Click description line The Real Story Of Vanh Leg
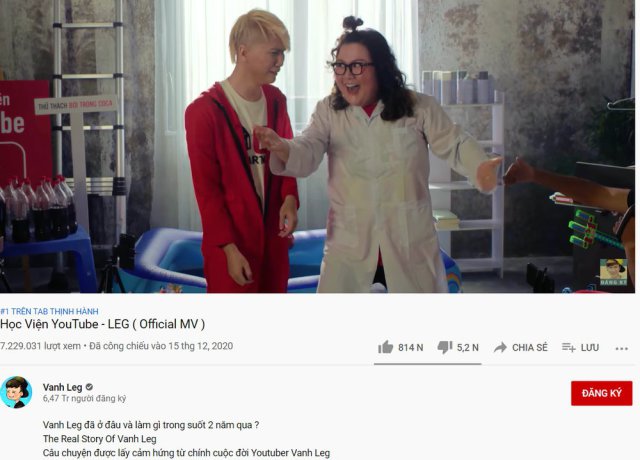 [x=100, y=439]
